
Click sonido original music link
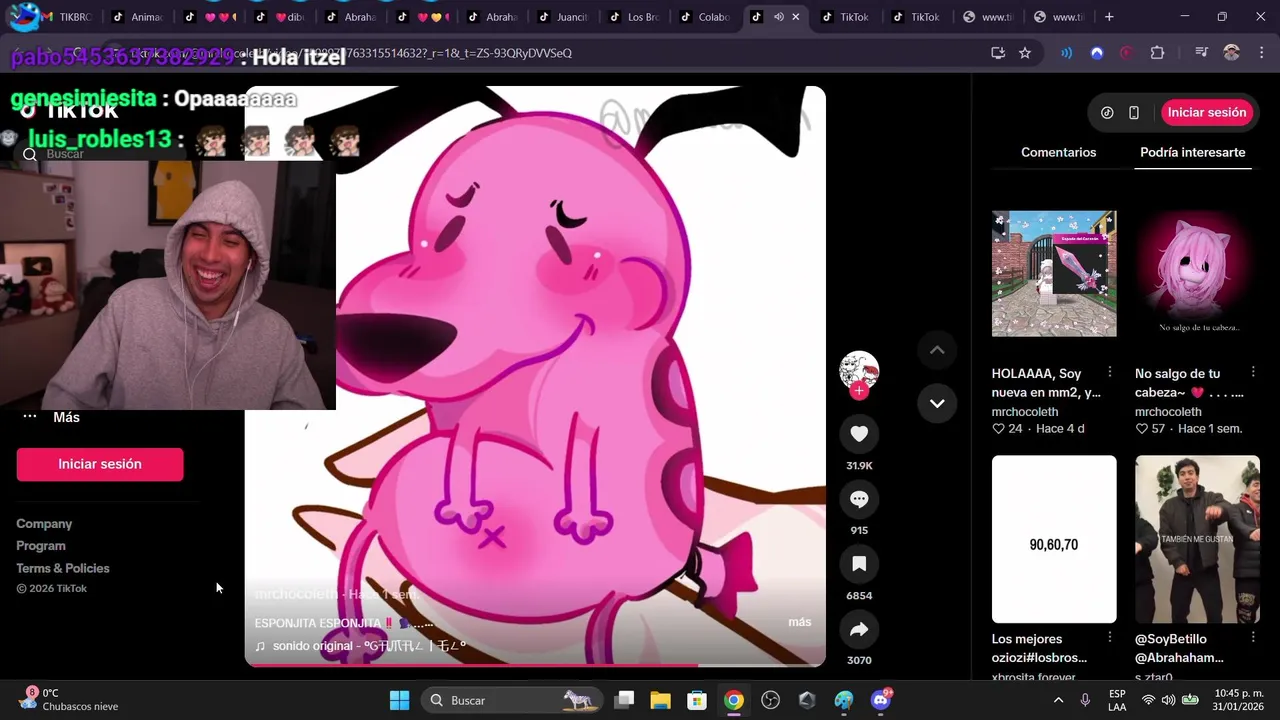369,646
